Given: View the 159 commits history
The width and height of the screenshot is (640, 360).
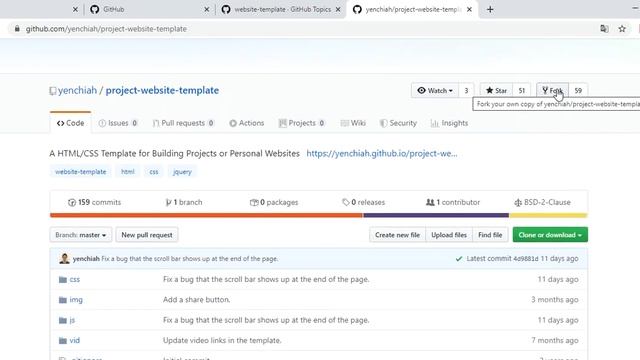Looking at the screenshot, I should pos(94,202).
